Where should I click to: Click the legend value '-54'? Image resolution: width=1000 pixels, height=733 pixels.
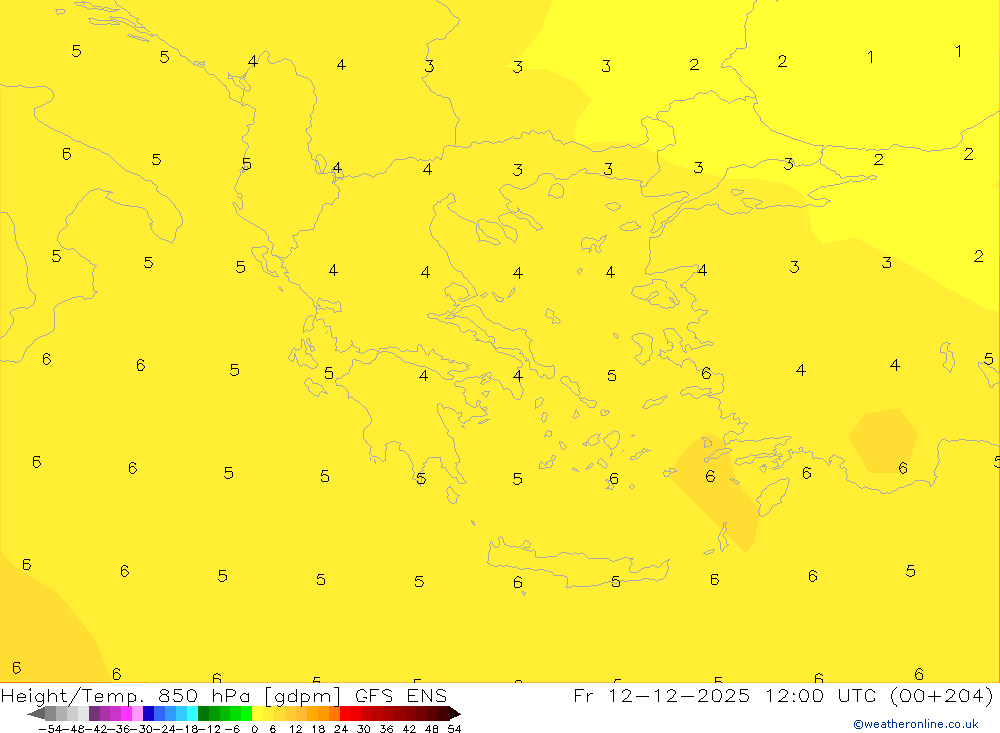click(x=51, y=729)
